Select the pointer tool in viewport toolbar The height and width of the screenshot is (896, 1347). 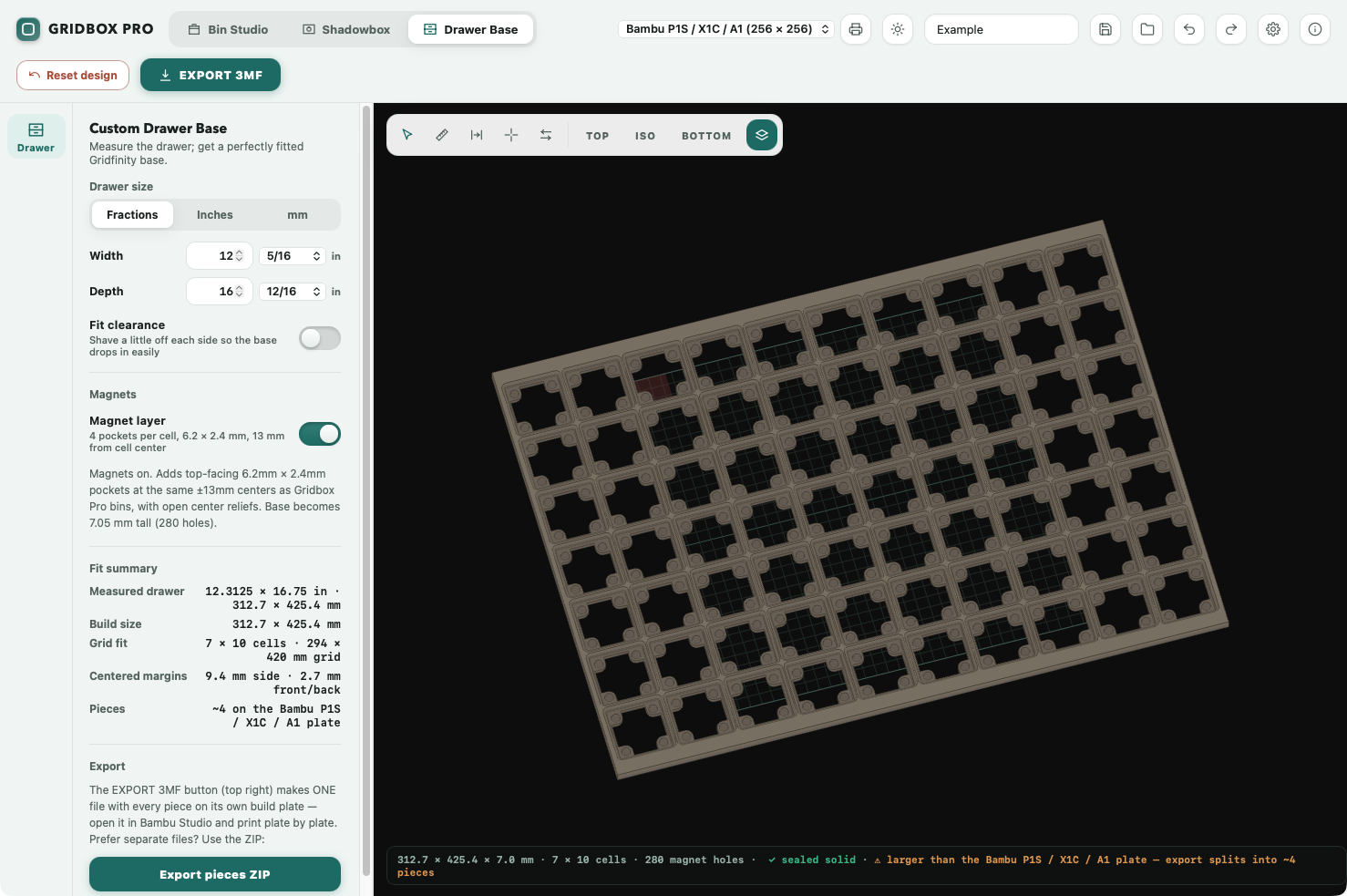point(407,135)
